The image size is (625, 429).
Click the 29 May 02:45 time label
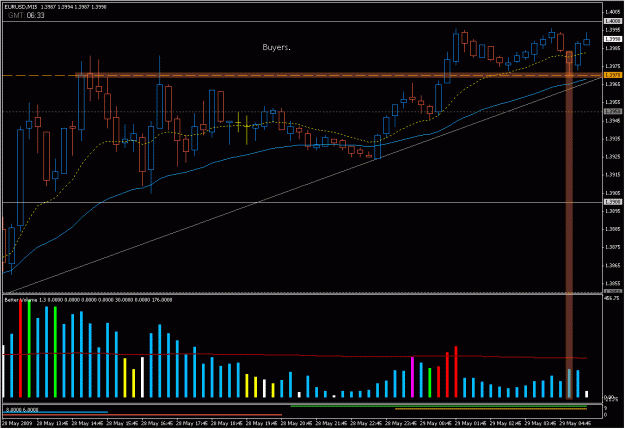[505, 423]
